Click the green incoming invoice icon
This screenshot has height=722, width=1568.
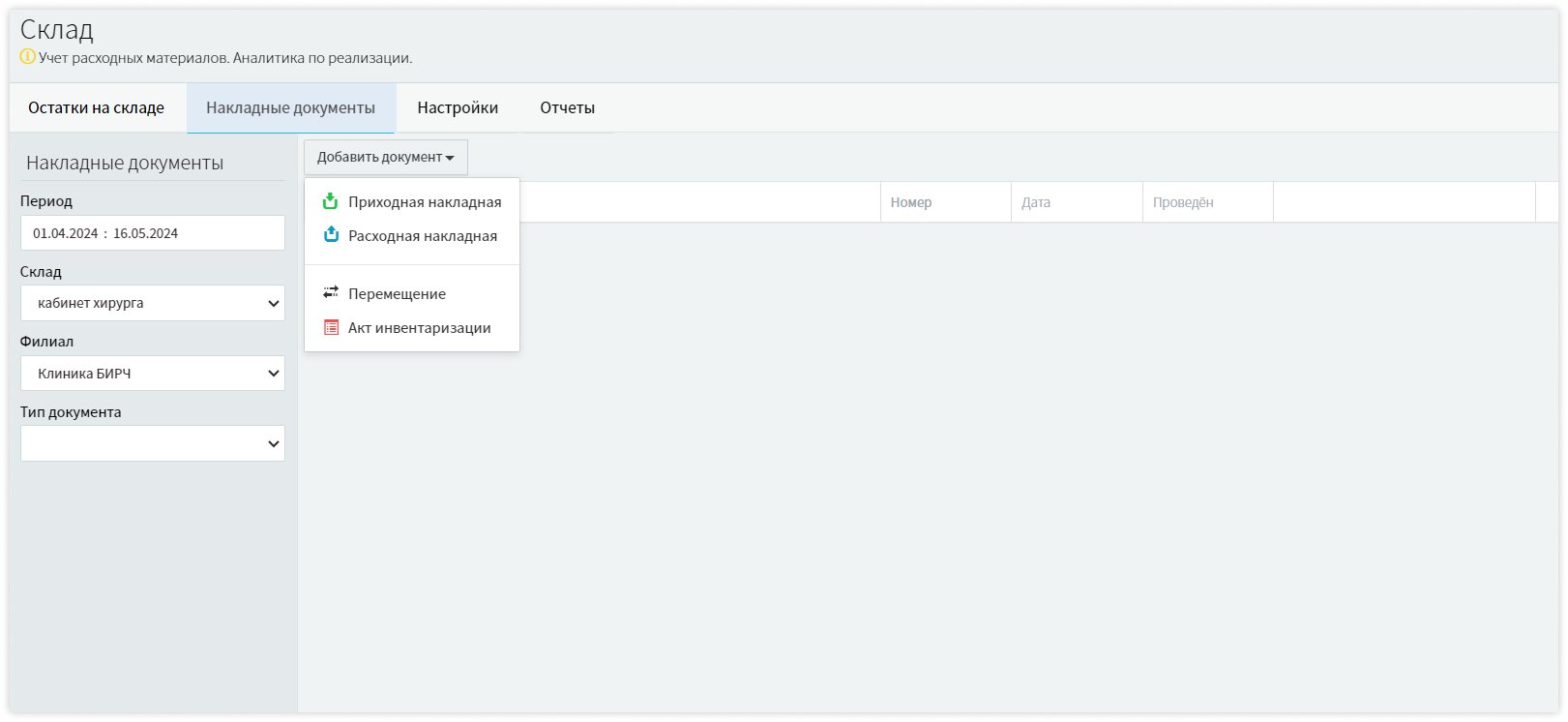coord(330,201)
